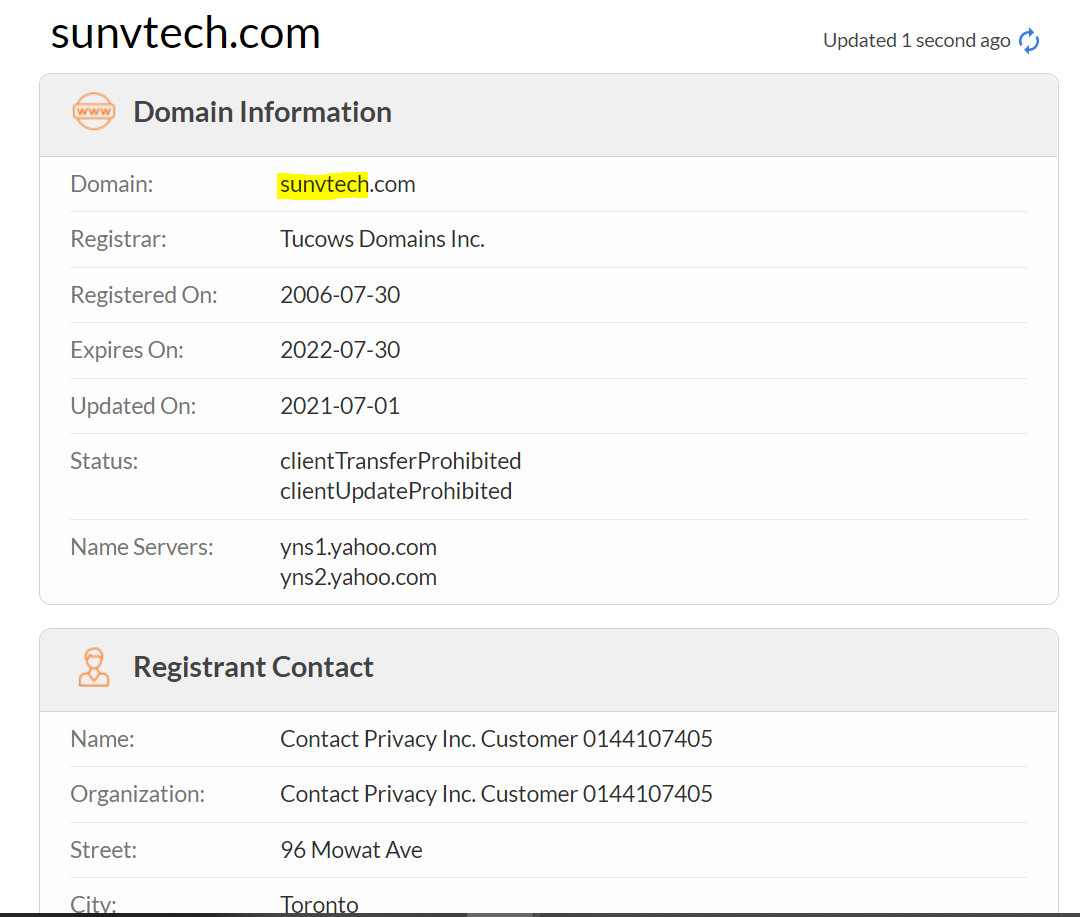Click the Expires On date 2022-07-30
Viewport: 1080px width, 917px height.
[340, 350]
